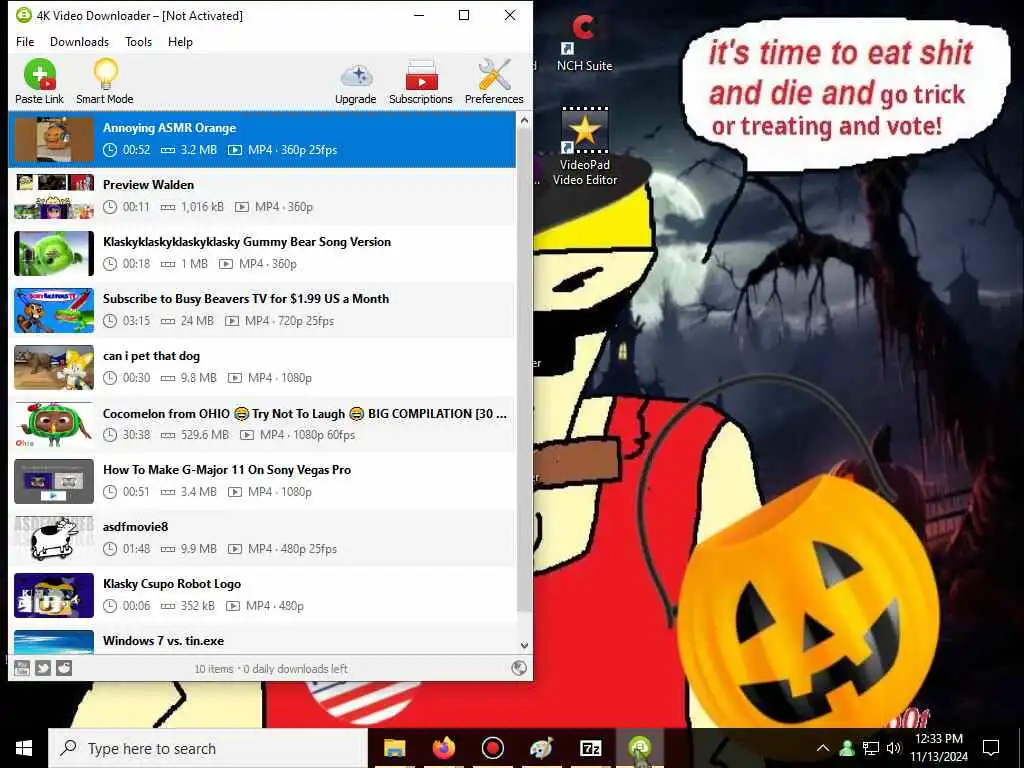Viewport: 1024px width, 768px height.
Task: Click the red record app in the taskbar
Action: point(492,748)
